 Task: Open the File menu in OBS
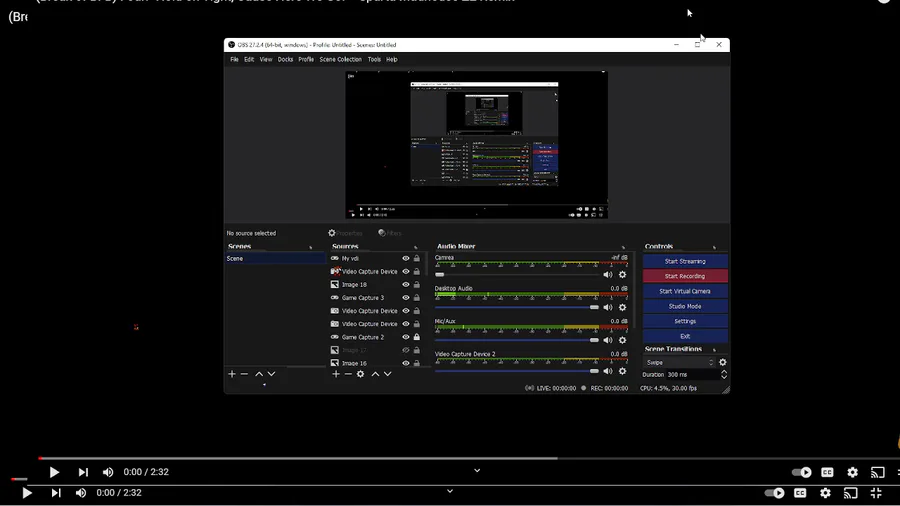(x=234, y=60)
